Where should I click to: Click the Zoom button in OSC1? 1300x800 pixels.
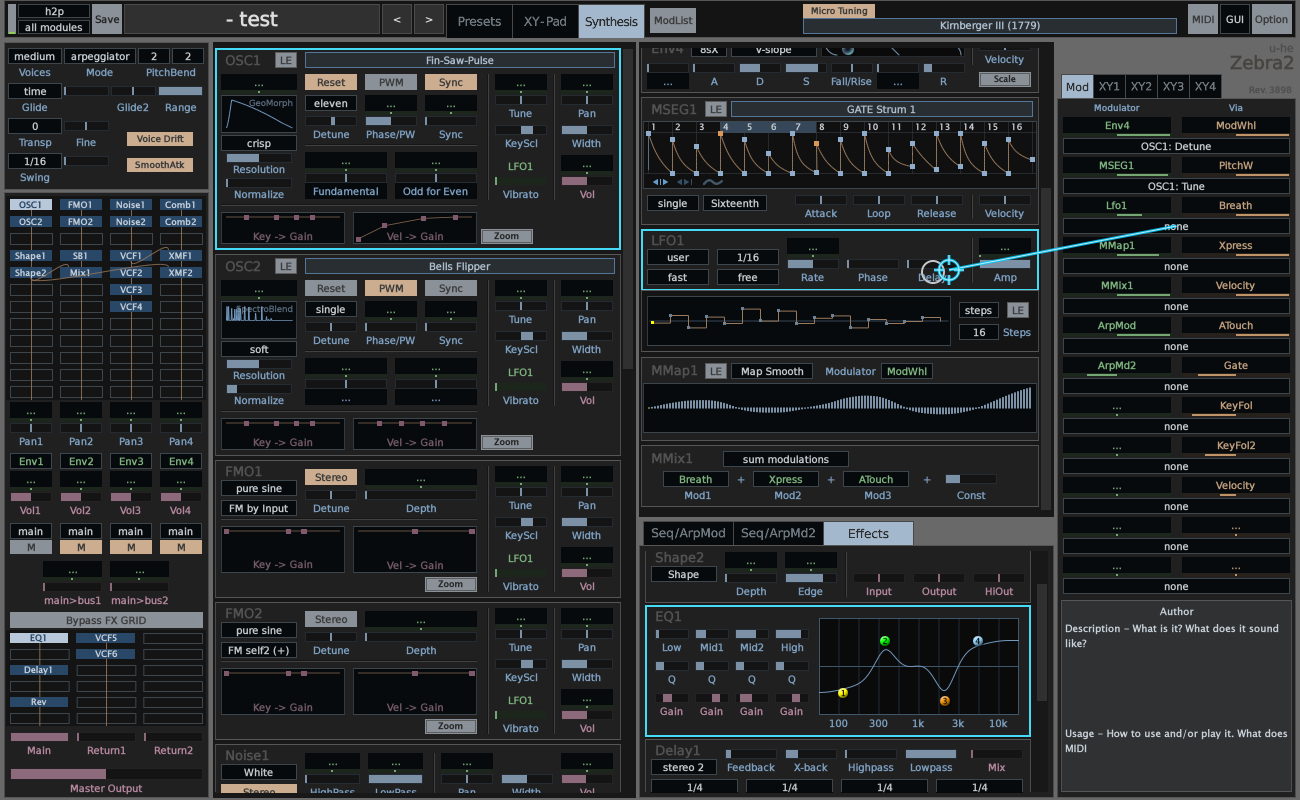tap(507, 236)
